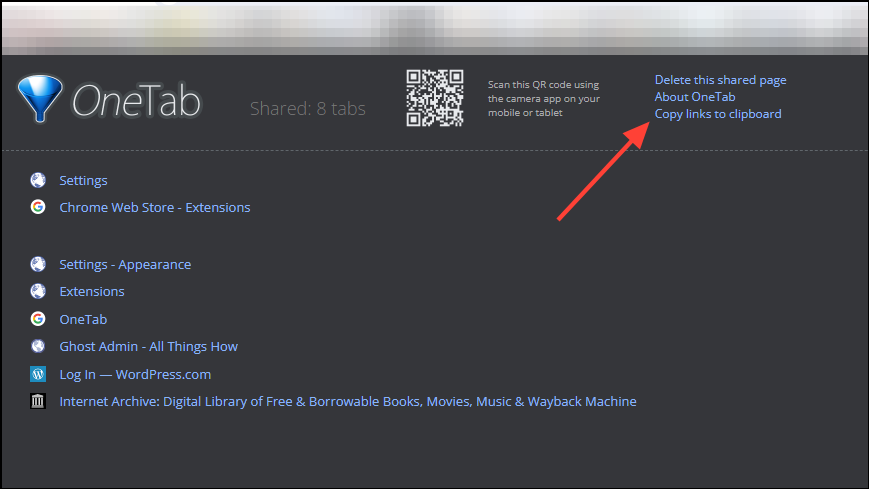Viewport: 869px width, 489px height.
Task: Click the globe icon beside Settings - Appearance
Action: click(38, 264)
